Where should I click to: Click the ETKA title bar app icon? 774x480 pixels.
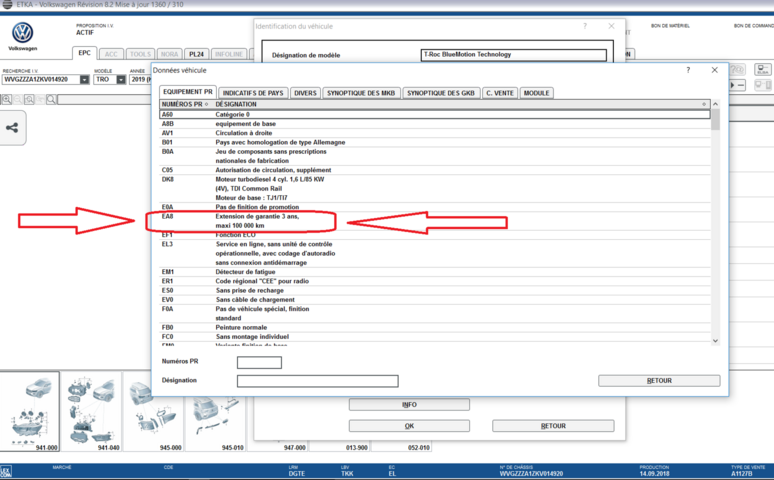(x=7, y=4)
